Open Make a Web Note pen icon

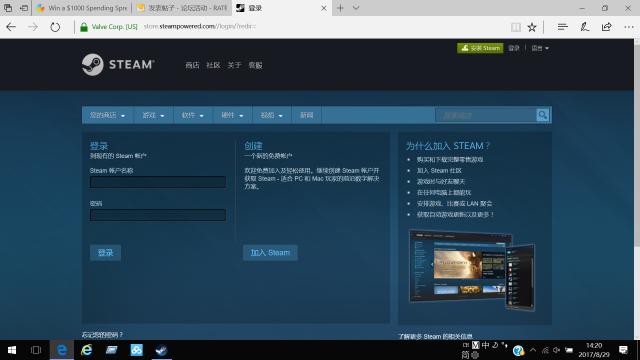click(584, 27)
